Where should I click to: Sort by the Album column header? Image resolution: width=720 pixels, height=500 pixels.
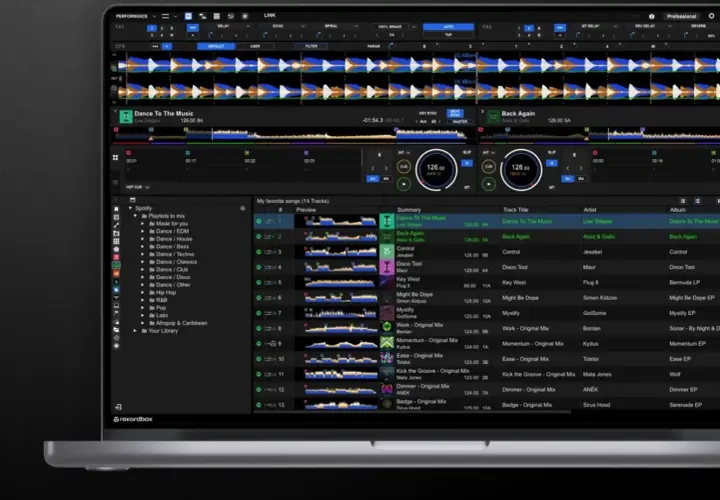[678, 210]
